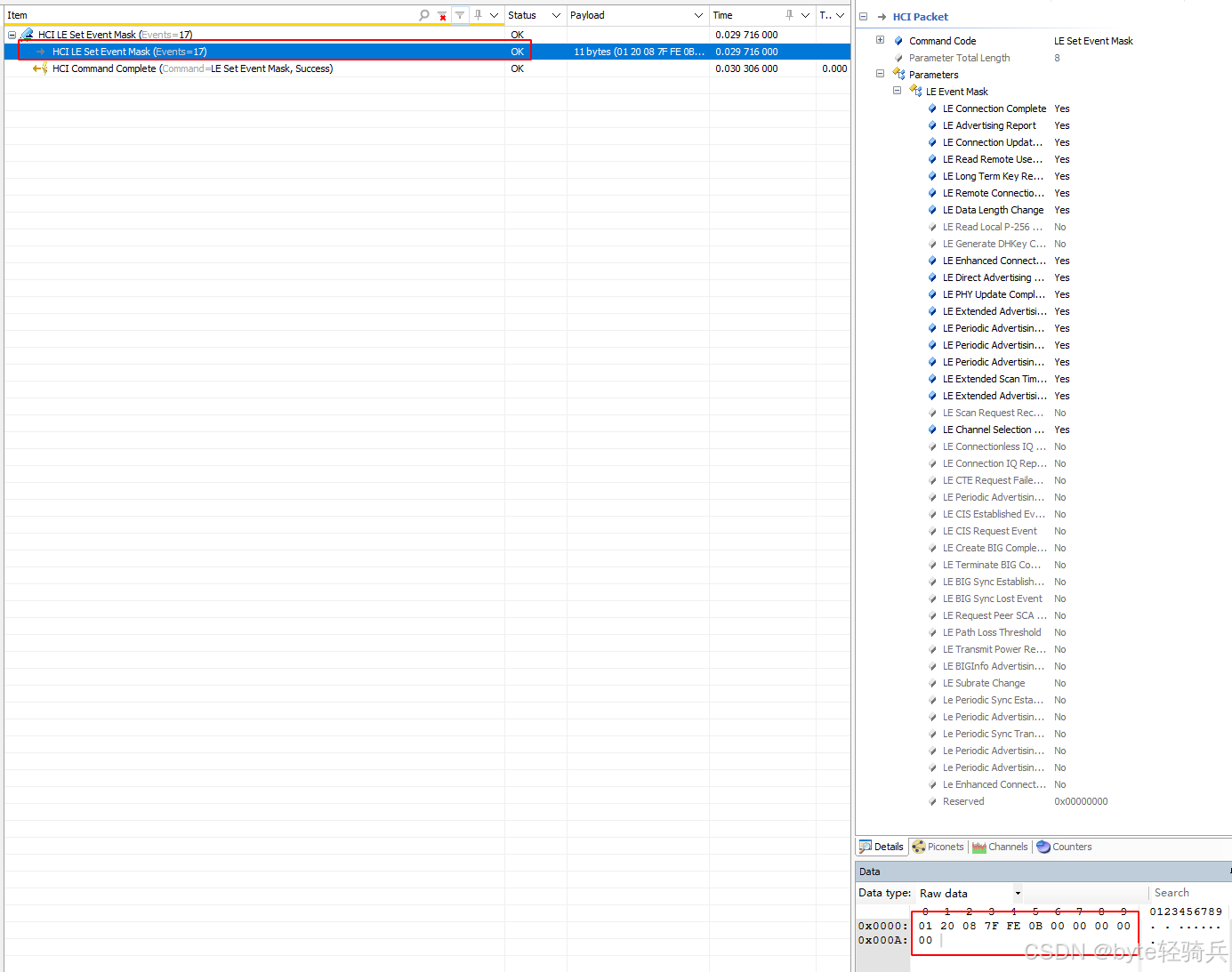The height and width of the screenshot is (972, 1232).
Task: Click the funnel filter icon in Item header
Action: (460, 15)
